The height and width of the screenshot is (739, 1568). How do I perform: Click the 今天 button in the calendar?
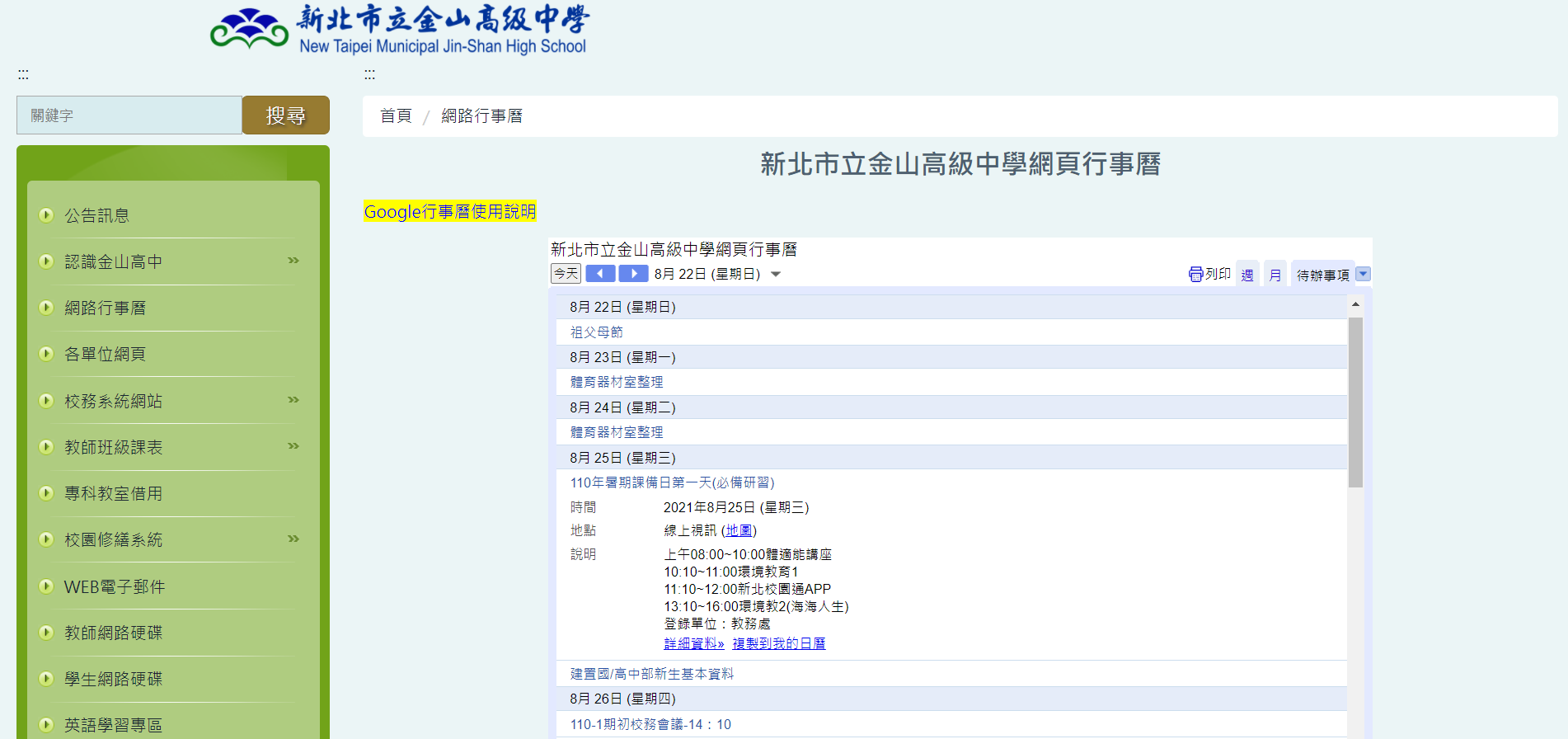(566, 274)
